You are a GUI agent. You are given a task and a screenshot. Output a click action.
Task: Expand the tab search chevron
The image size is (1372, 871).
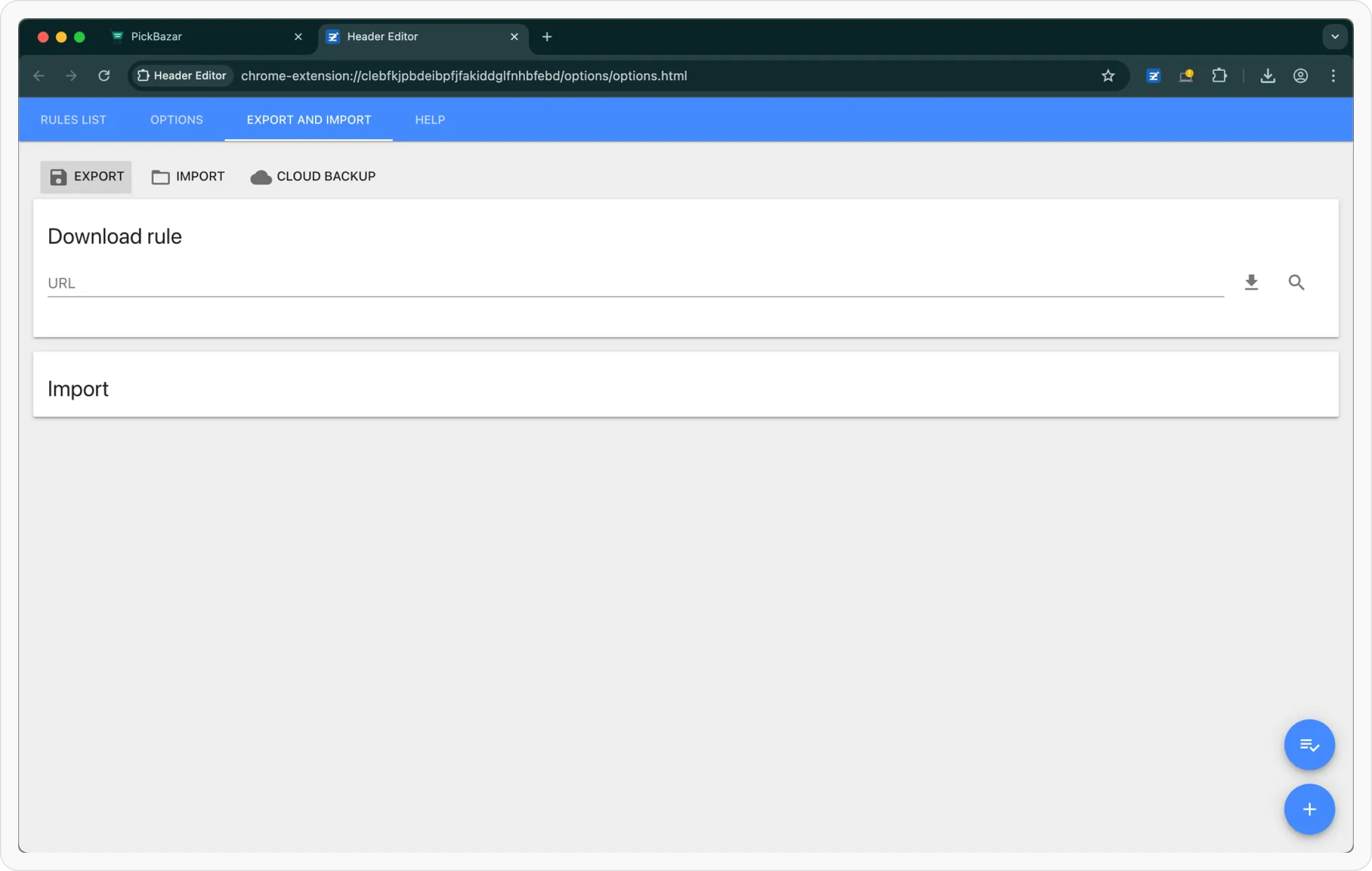[x=1334, y=37]
